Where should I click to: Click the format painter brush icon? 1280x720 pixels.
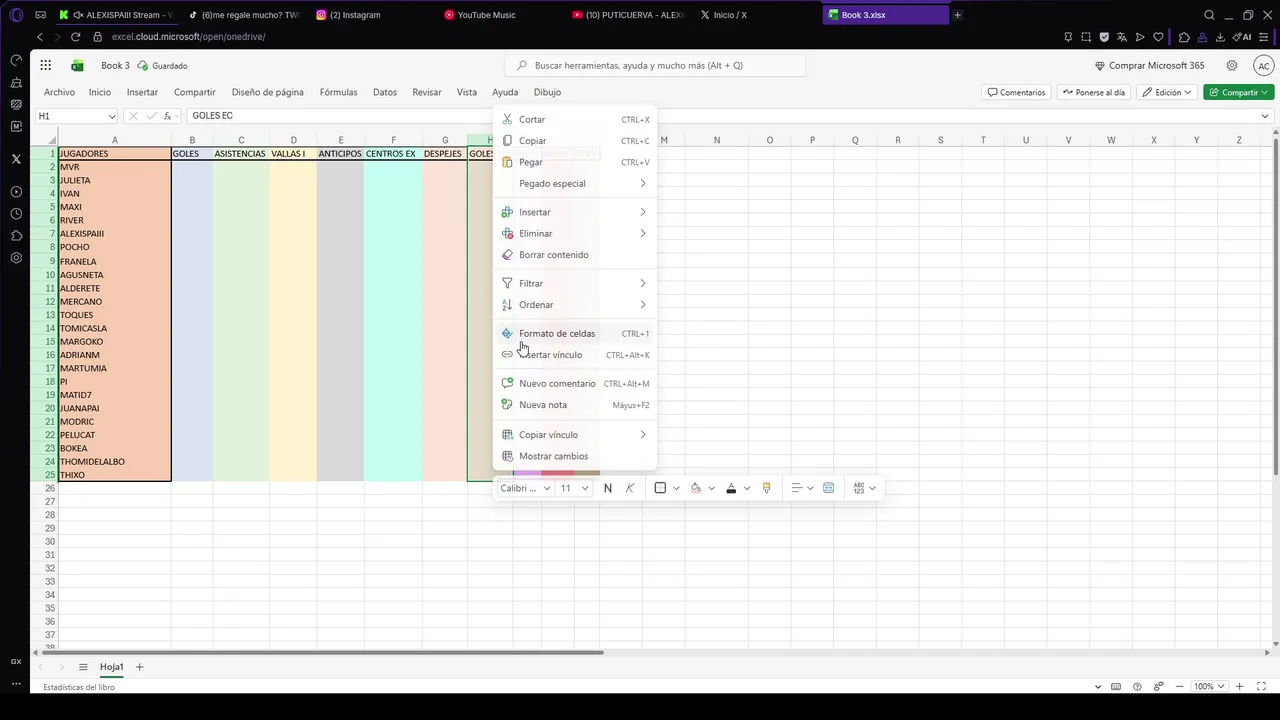tap(767, 488)
